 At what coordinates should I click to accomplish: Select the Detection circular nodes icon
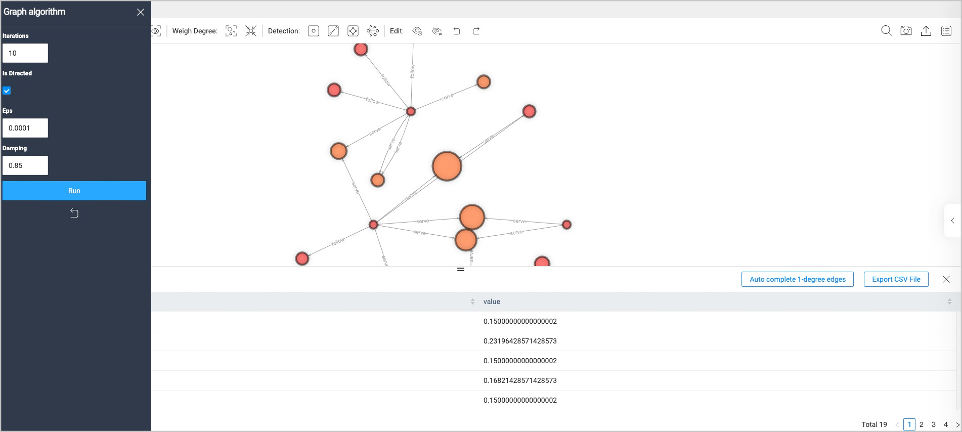point(372,31)
